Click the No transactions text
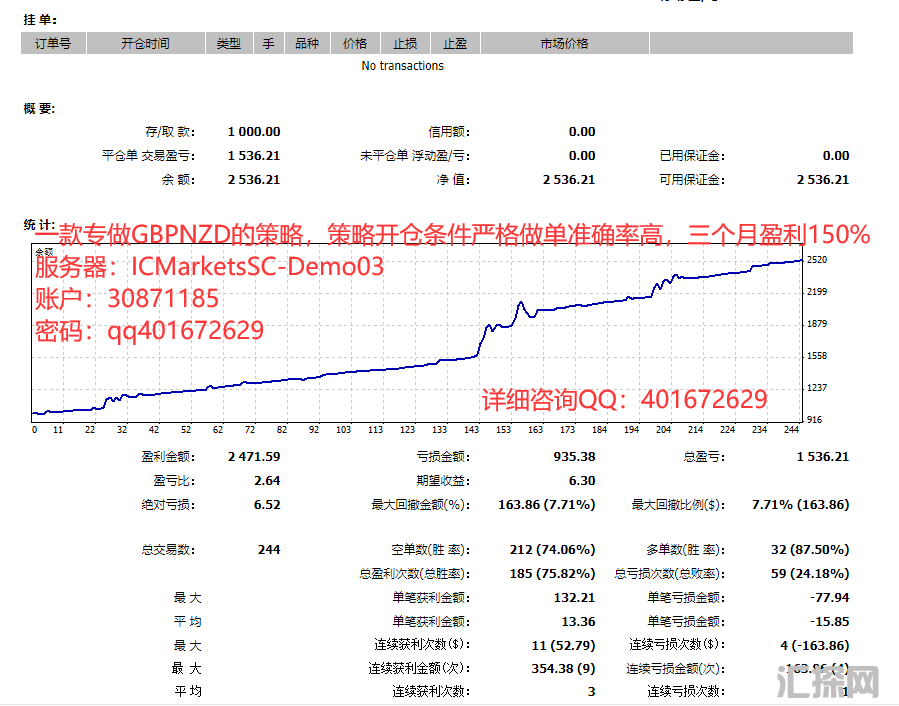This screenshot has width=899, height=706. tap(402, 66)
